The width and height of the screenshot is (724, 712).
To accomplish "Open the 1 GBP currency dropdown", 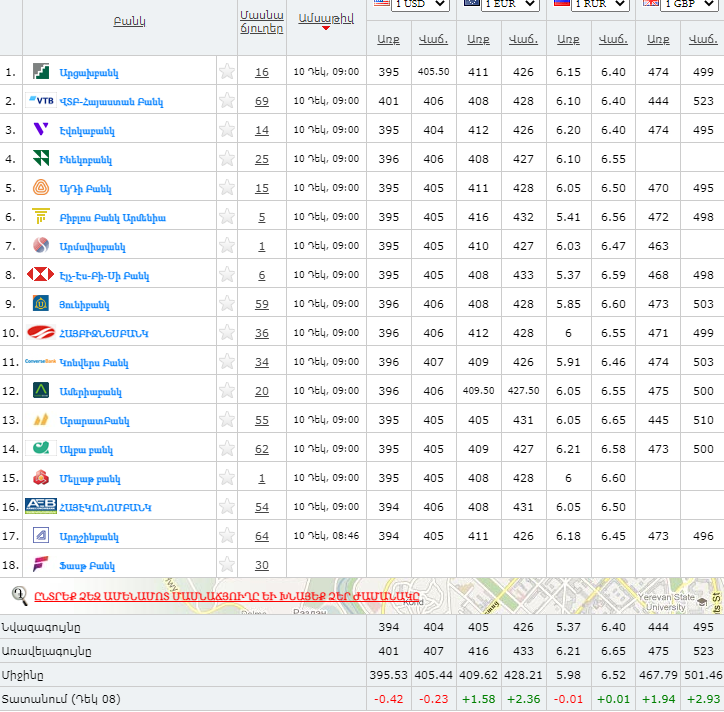I will click(x=690, y=5).
